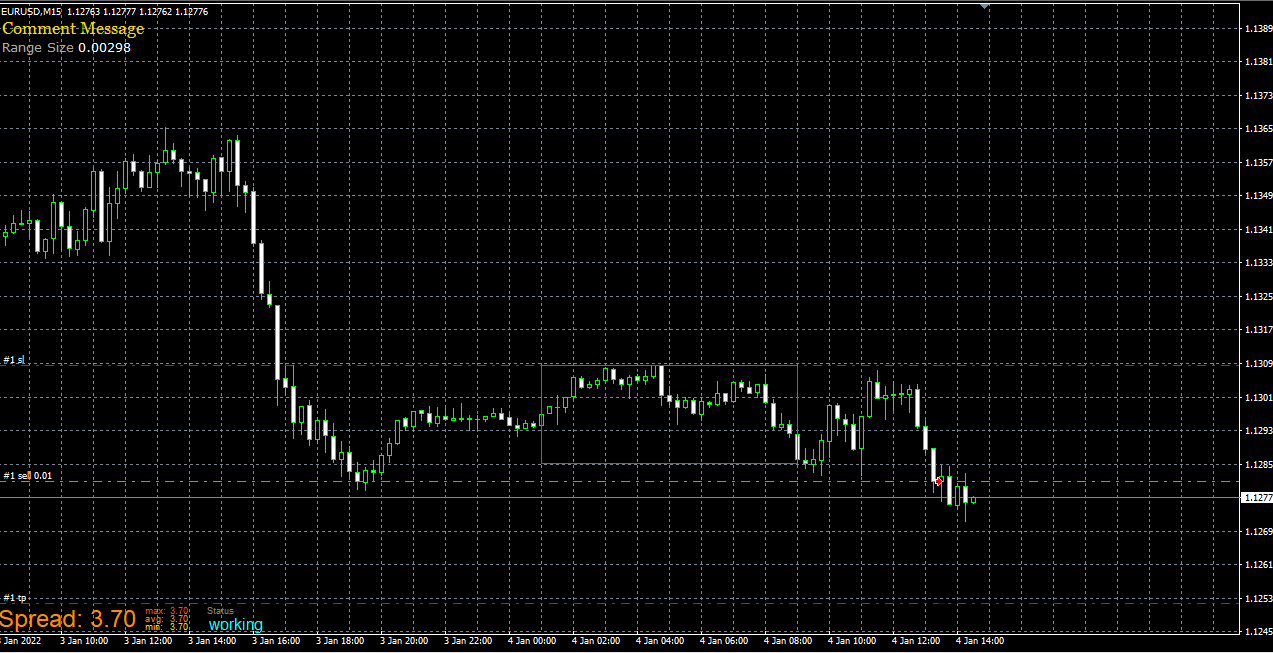Screen dimensions: 1273x653
Task: Click the 'min: 3.70' spread value
Action: click(x=166, y=627)
